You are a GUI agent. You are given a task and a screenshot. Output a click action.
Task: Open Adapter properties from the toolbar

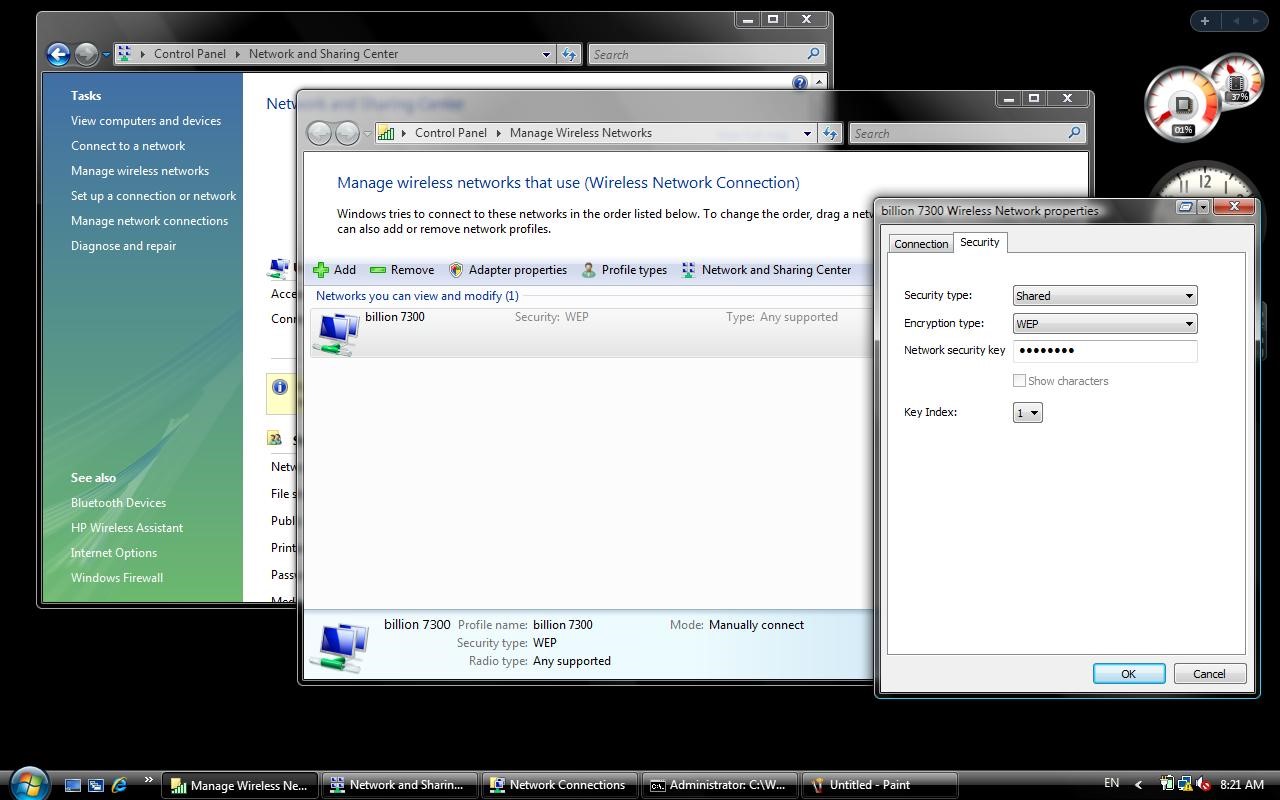coord(508,270)
